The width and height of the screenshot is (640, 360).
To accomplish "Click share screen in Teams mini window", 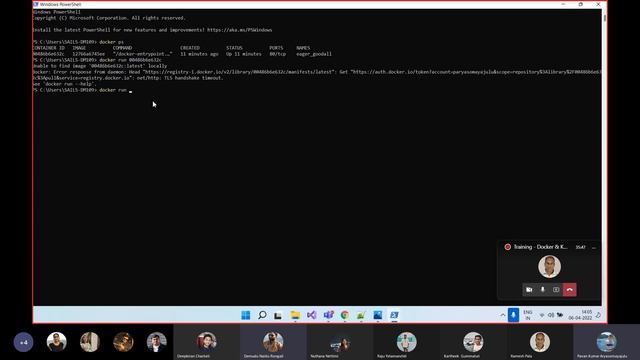I will click(556, 289).
